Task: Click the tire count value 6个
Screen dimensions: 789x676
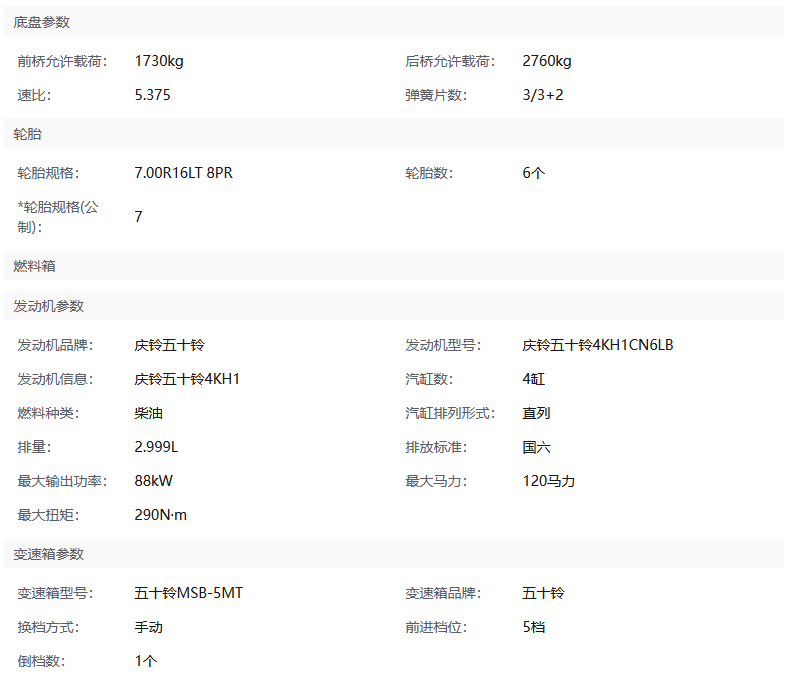Action: [x=534, y=173]
